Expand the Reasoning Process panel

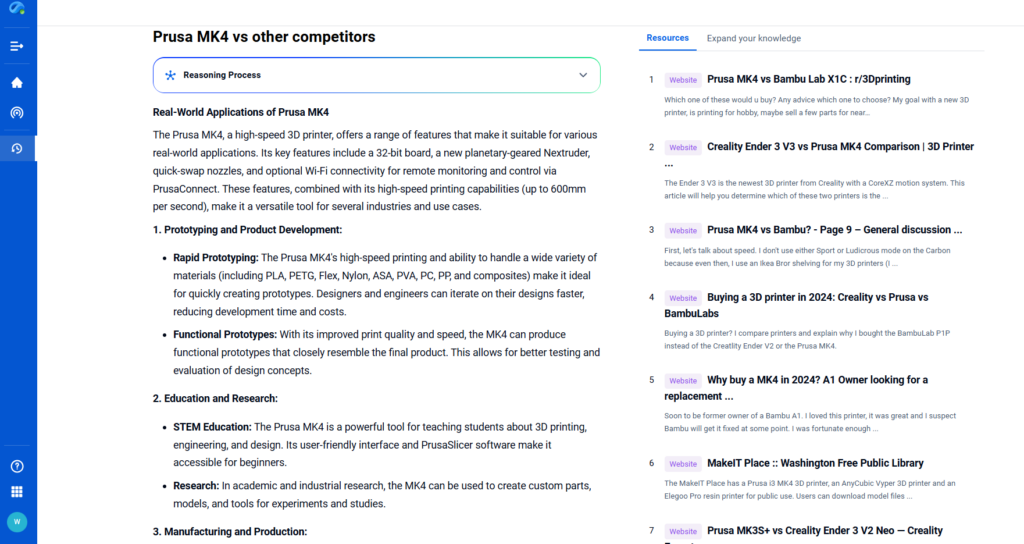pos(376,75)
